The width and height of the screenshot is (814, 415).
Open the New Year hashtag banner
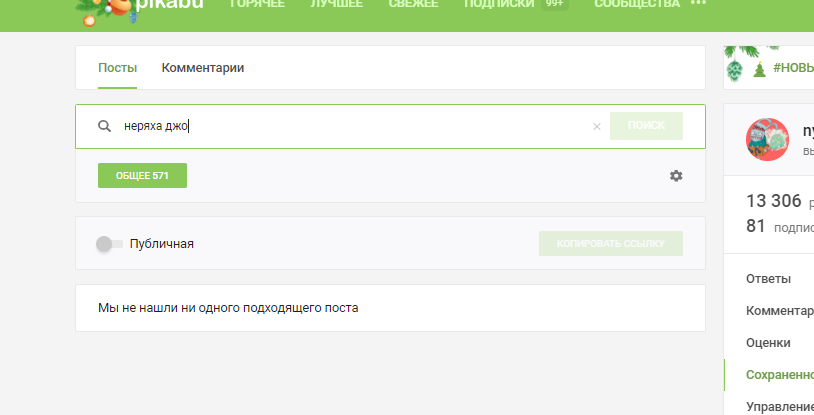(x=769, y=68)
